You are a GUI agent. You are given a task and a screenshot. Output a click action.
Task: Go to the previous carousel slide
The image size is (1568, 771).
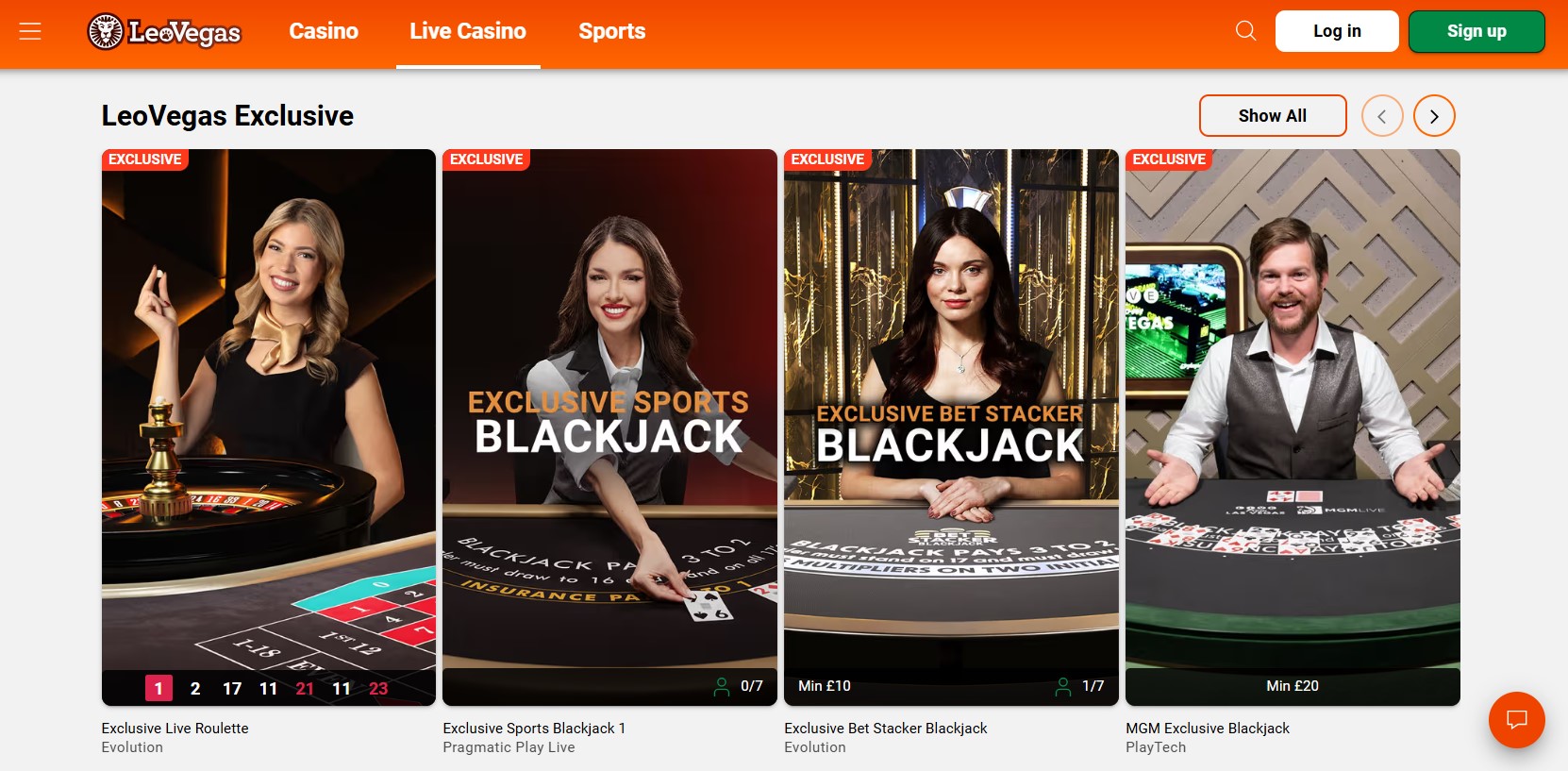point(1382,116)
